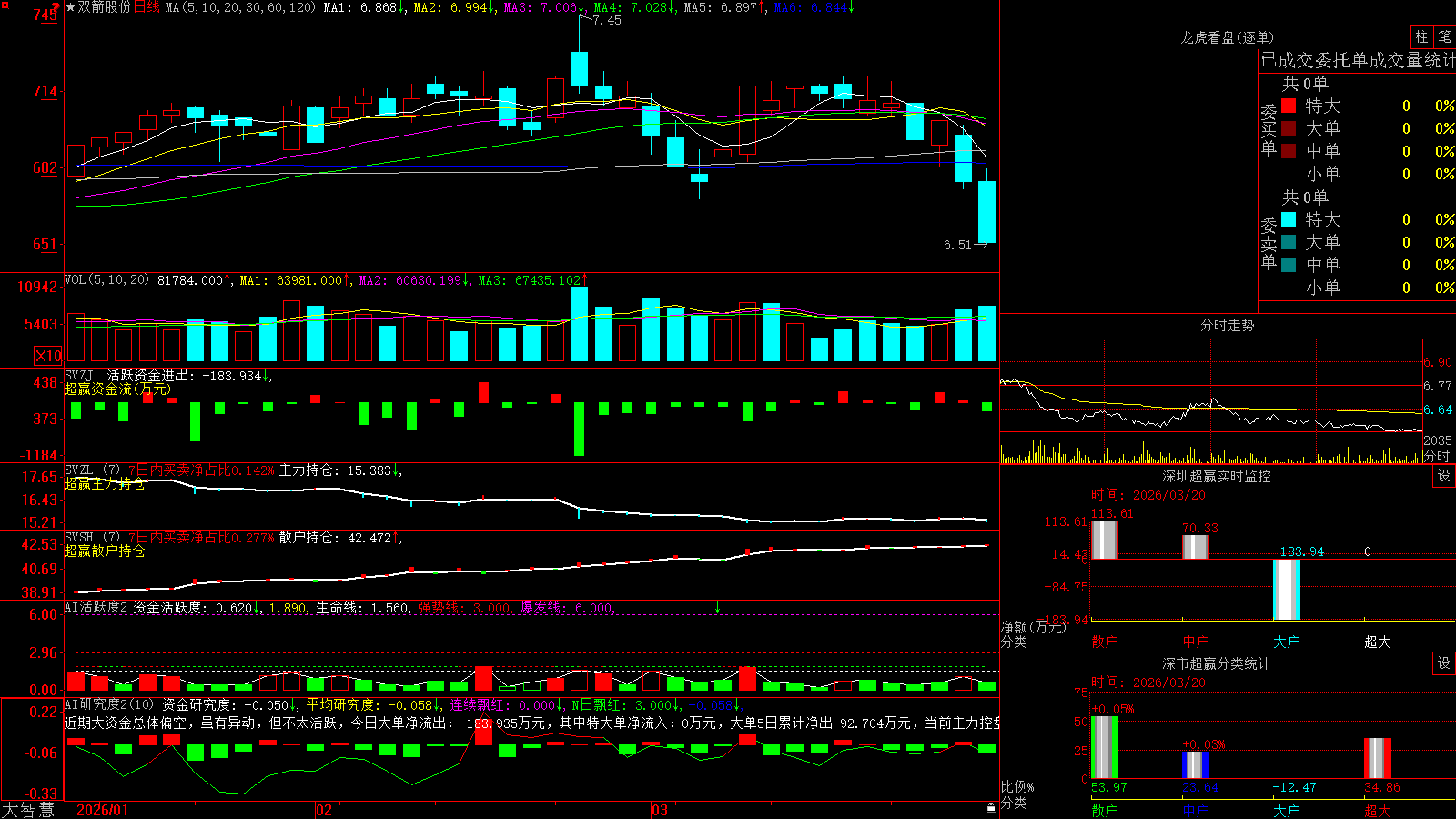1456x819 pixels.
Task: Click the SVSH (7) indicator label
Action: coord(92,538)
